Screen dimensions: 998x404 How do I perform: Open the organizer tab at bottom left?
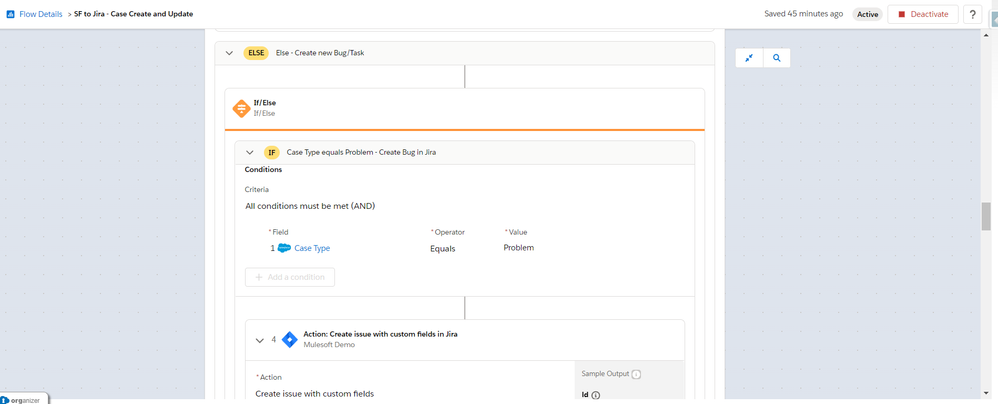click(24, 399)
